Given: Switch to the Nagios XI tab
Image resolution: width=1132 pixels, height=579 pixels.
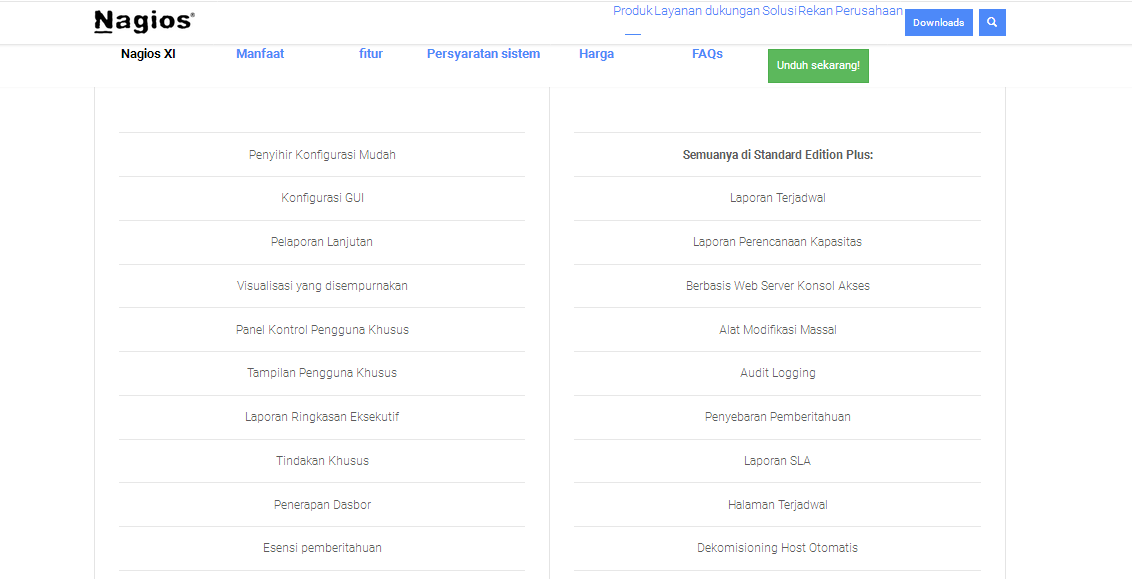Looking at the screenshot, I should point(148,54).
